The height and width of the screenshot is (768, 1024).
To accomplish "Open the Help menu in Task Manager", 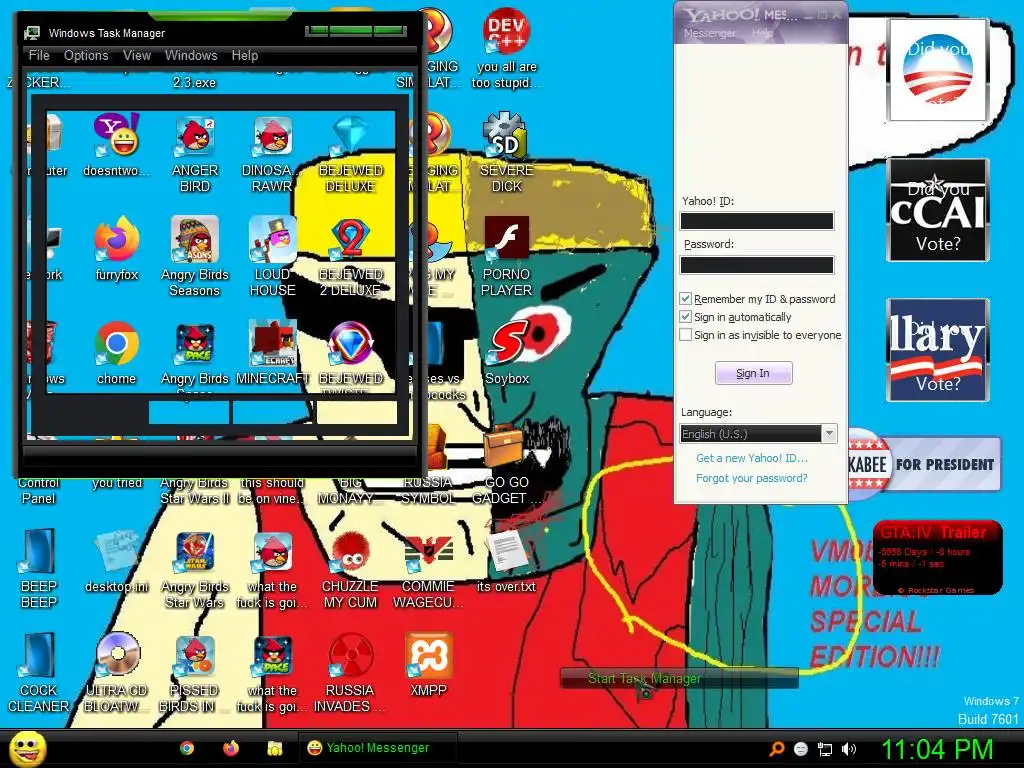I will pyautogui.click(x=245, y=56).
